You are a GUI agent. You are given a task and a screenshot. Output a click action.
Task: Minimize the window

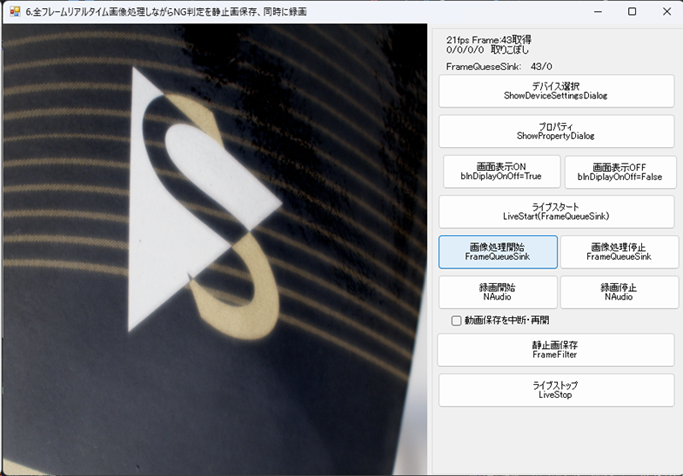tap(598, 12)
